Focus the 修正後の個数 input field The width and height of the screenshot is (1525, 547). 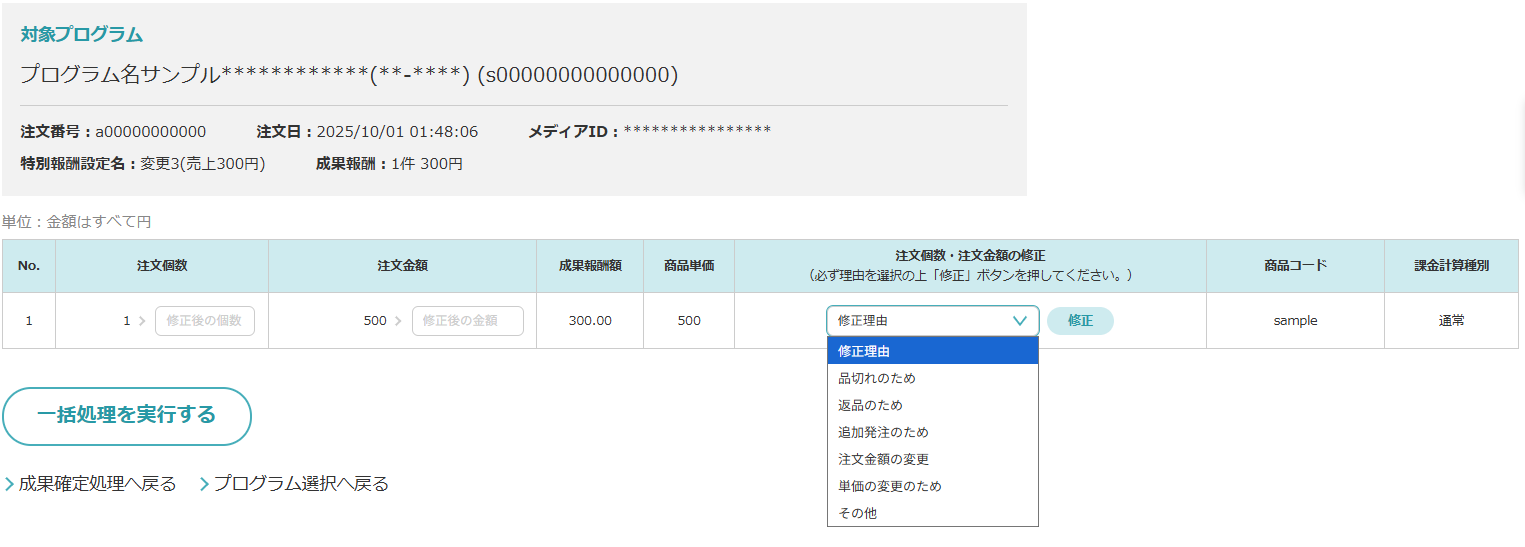coord(205,321)
